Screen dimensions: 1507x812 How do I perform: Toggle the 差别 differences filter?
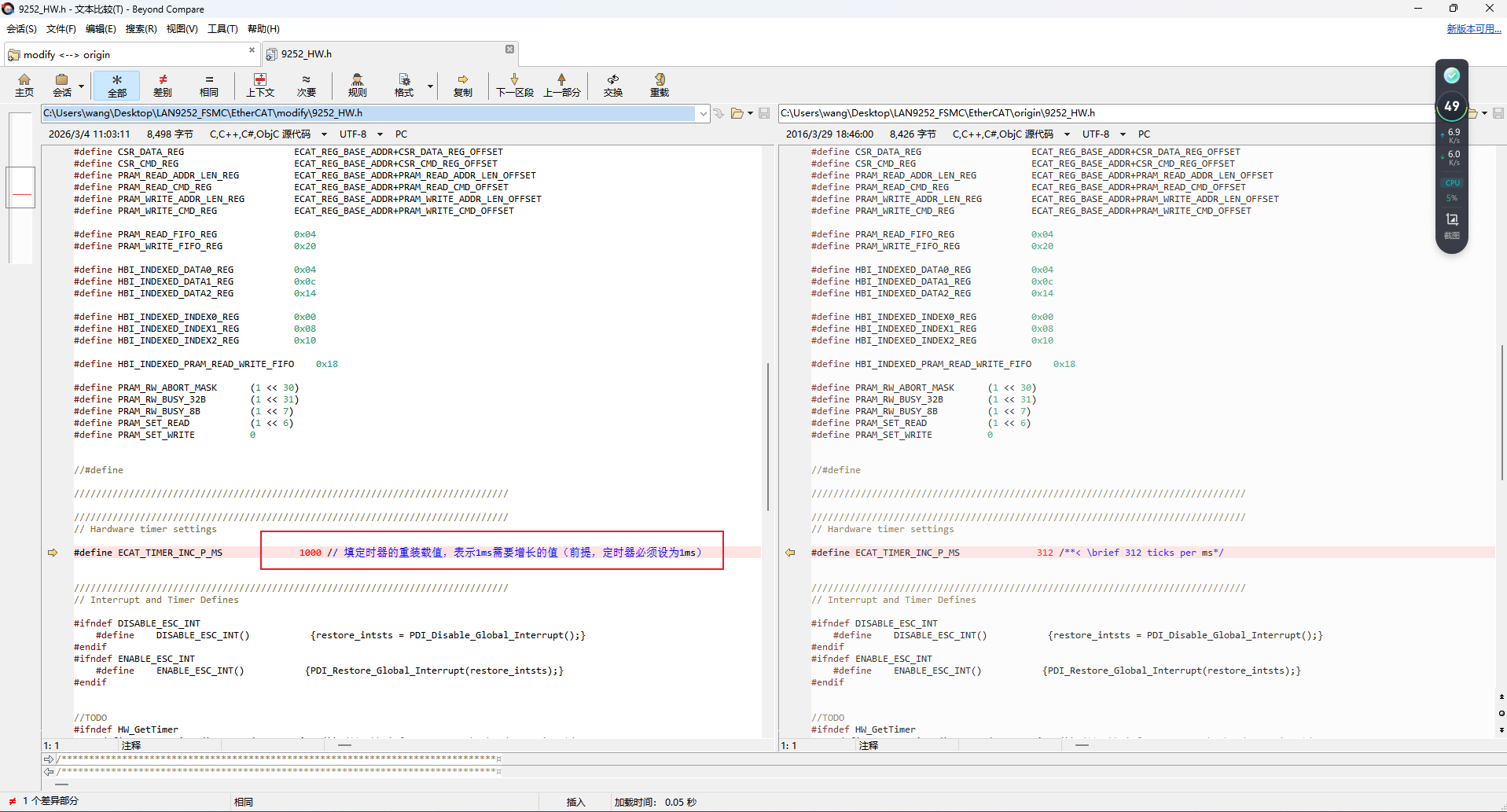pos(163,85)
